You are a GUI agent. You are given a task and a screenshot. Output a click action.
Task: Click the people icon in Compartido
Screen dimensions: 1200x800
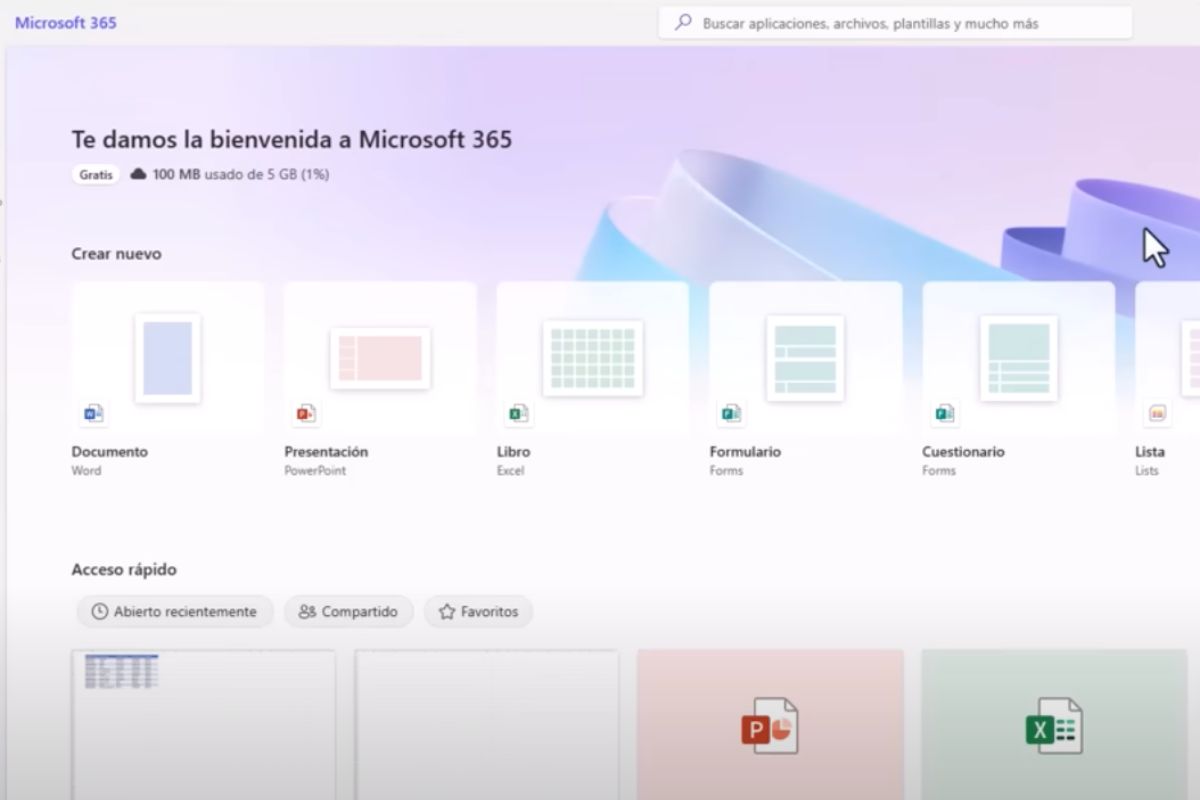tap(307, 611)
